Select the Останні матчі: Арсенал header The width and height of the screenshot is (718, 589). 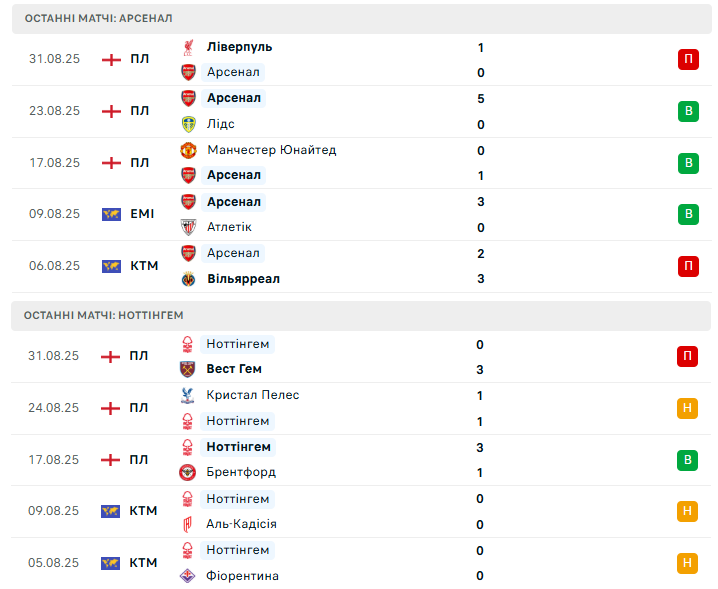pos(99,19)
